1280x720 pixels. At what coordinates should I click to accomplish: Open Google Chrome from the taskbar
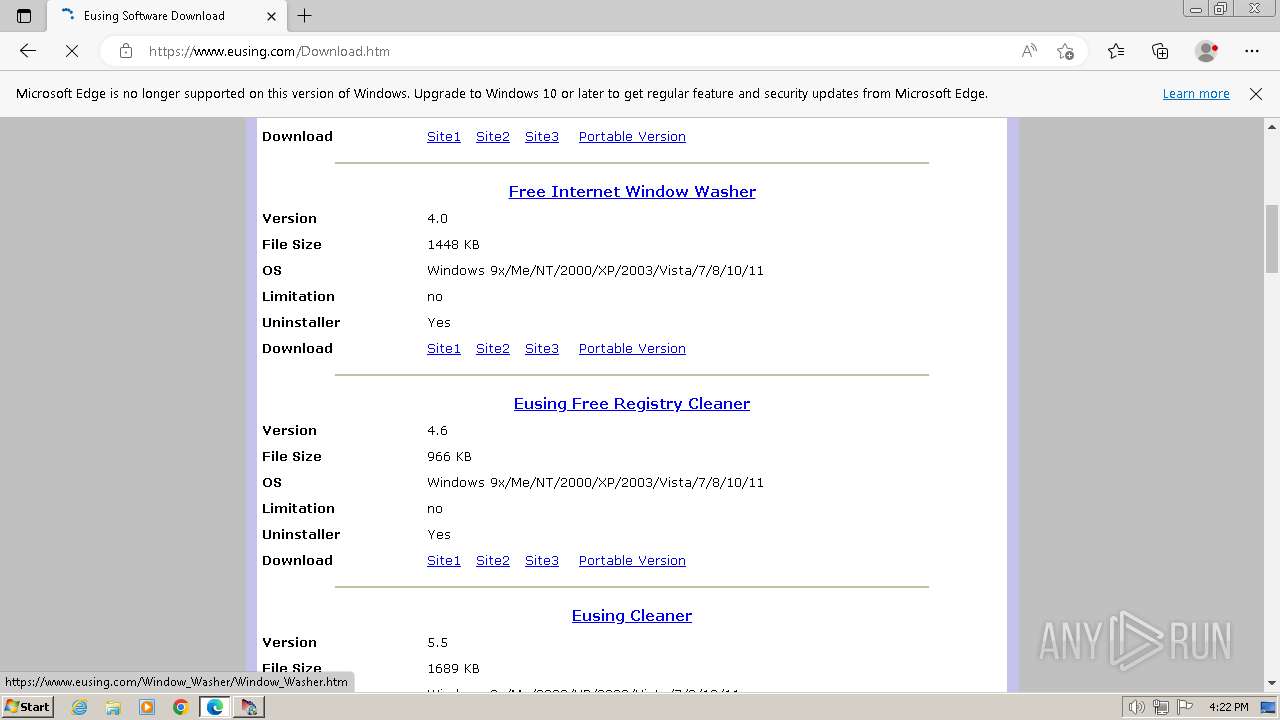point(181,707)
